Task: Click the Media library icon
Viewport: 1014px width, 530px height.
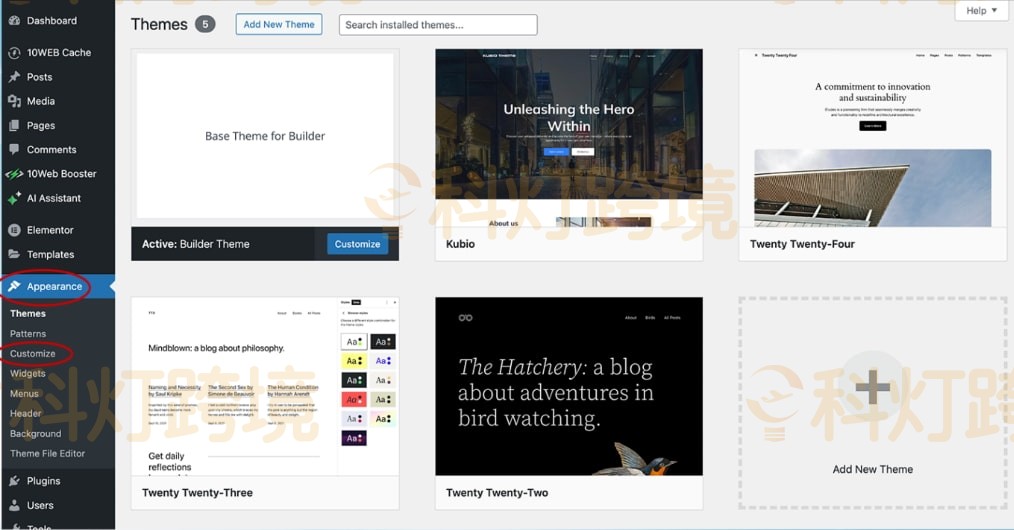Action: 14,101
